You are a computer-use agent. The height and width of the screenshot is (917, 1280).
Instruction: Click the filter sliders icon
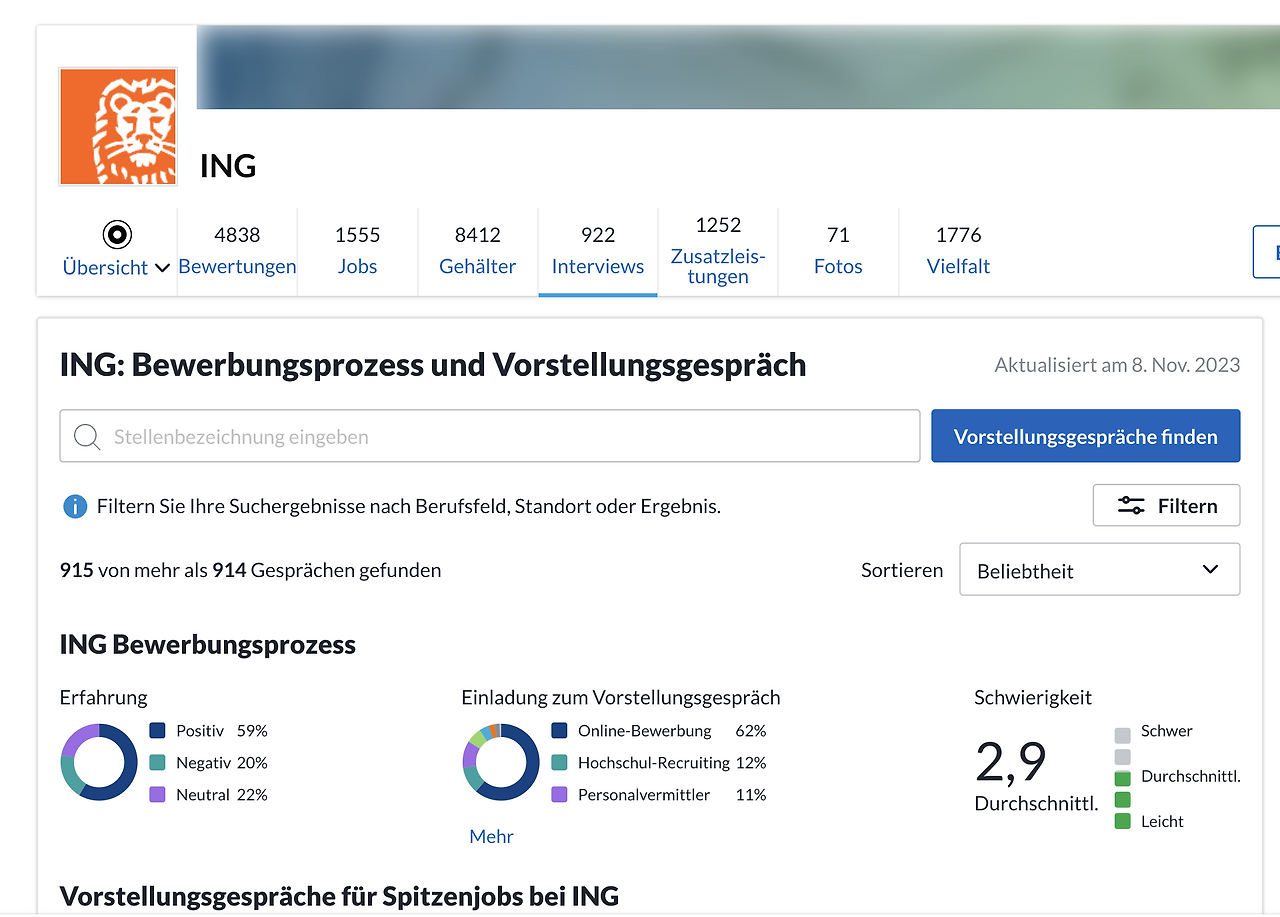1131,506
